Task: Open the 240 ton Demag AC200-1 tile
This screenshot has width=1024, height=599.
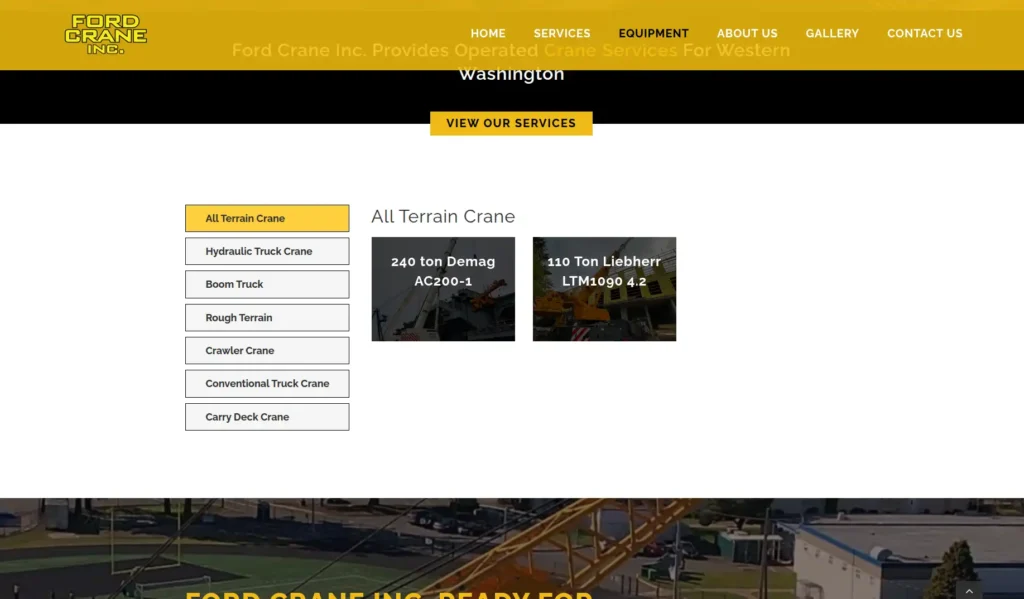Action: tap(443, 289)
